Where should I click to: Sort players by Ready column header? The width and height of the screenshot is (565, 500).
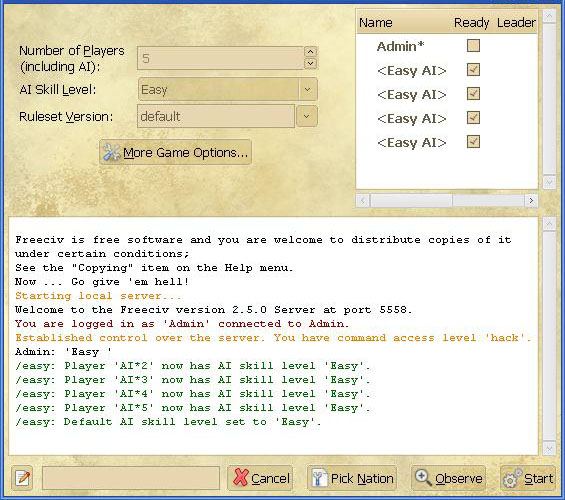[x=471, y=23]
